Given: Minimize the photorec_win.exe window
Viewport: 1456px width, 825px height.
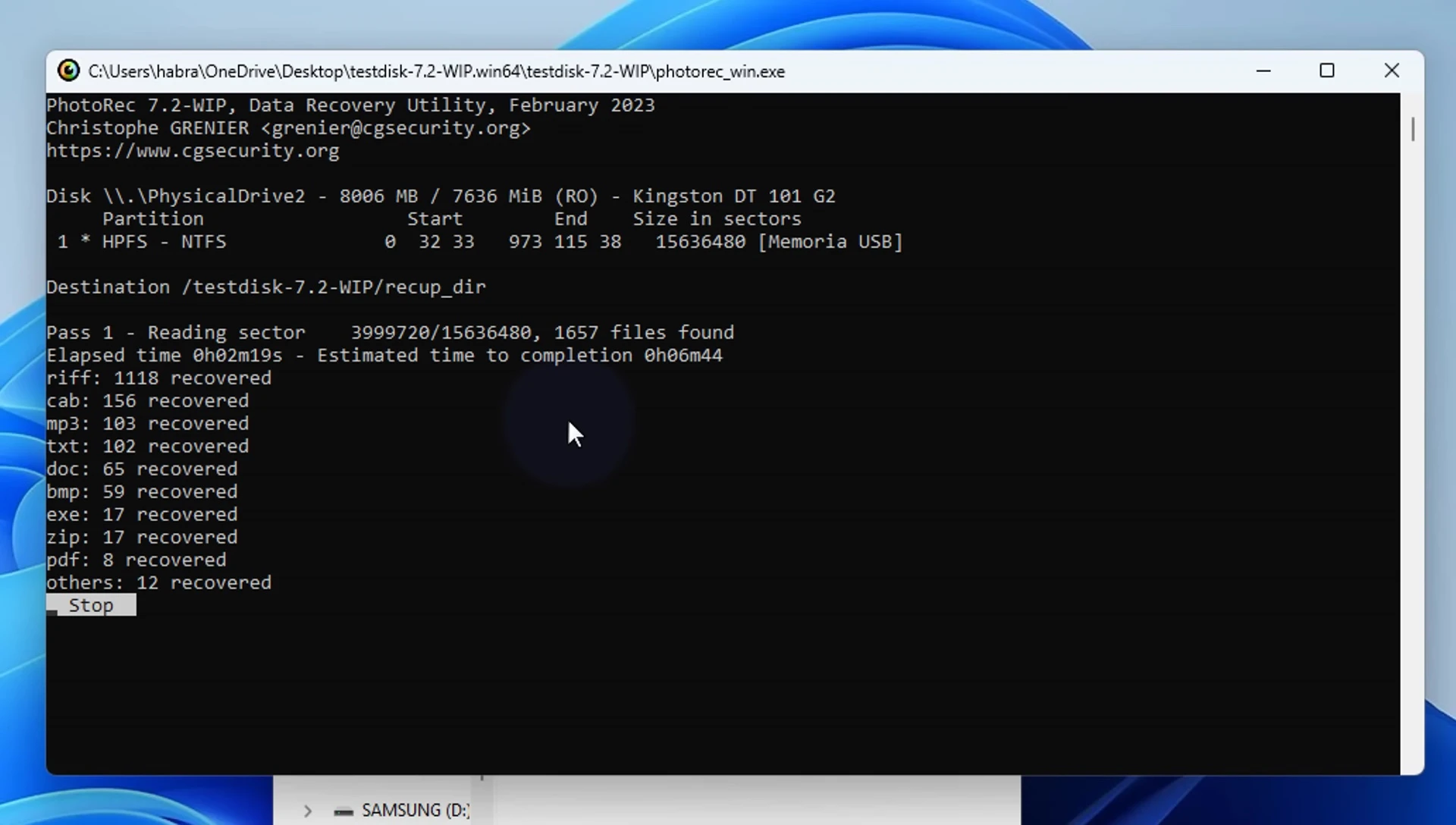Looking at the screenshot, I should click(1263, 71).
